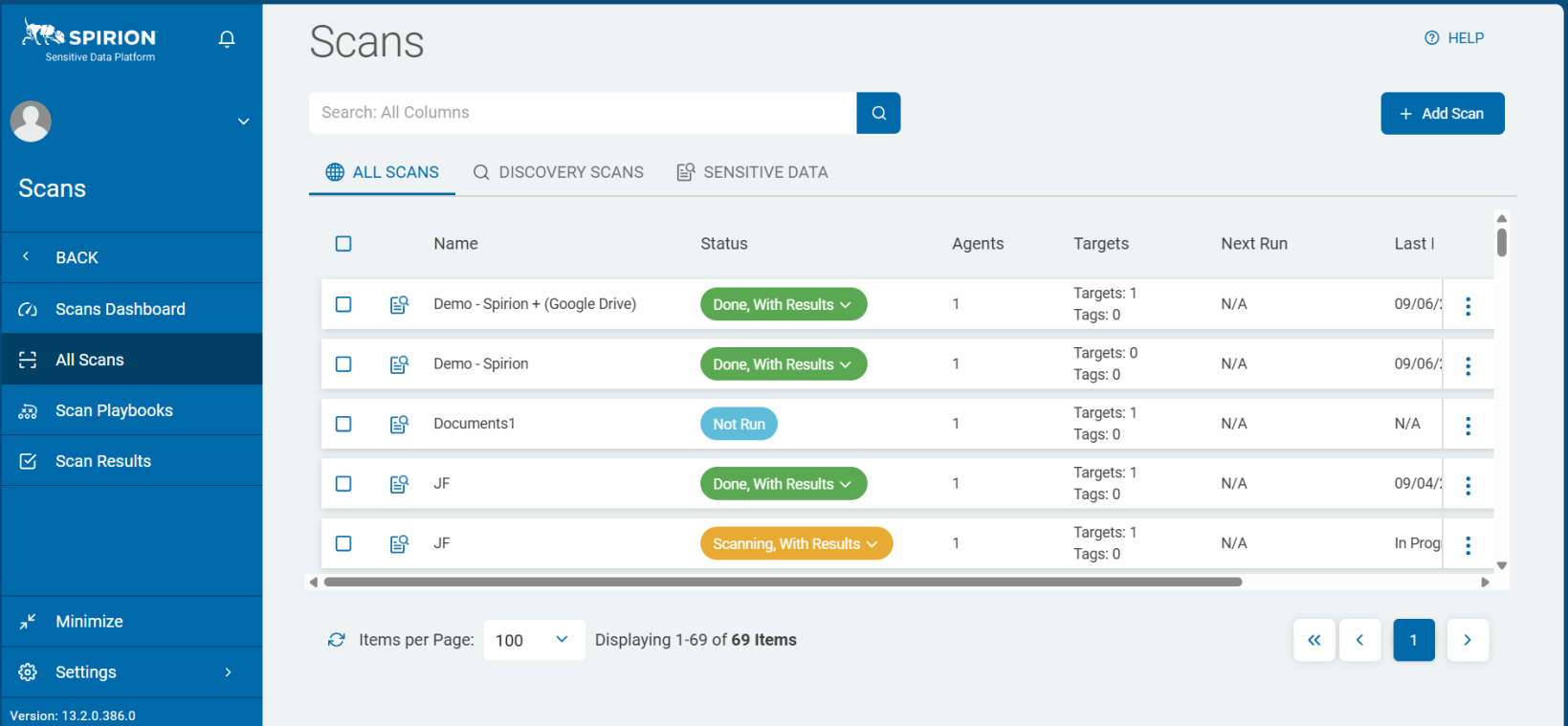Open Scans Dashboard from sidebar

tap(120, 309)
